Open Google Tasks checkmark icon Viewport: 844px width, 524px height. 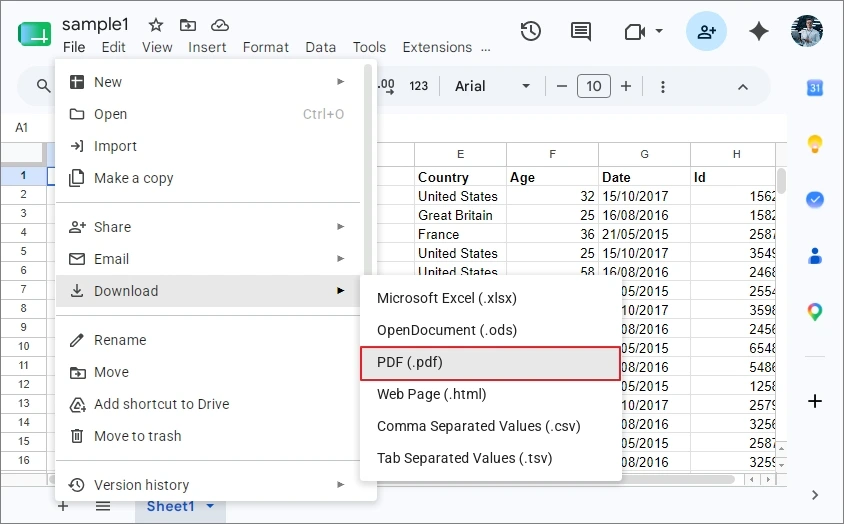tap(815, 200)
